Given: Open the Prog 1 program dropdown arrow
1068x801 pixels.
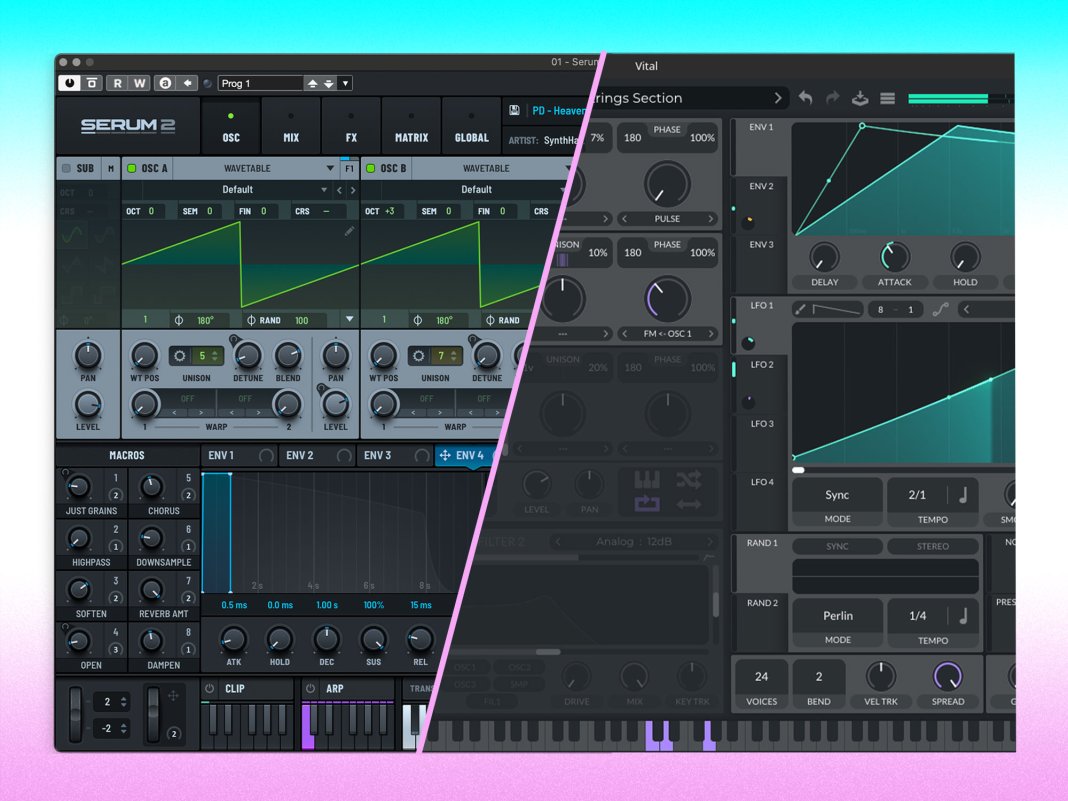Looking at the screenshot, I should coord(345,83).
